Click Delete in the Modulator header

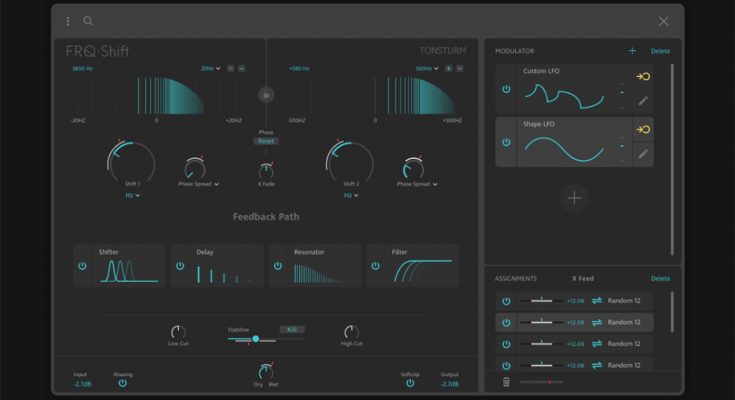(660, 51)
